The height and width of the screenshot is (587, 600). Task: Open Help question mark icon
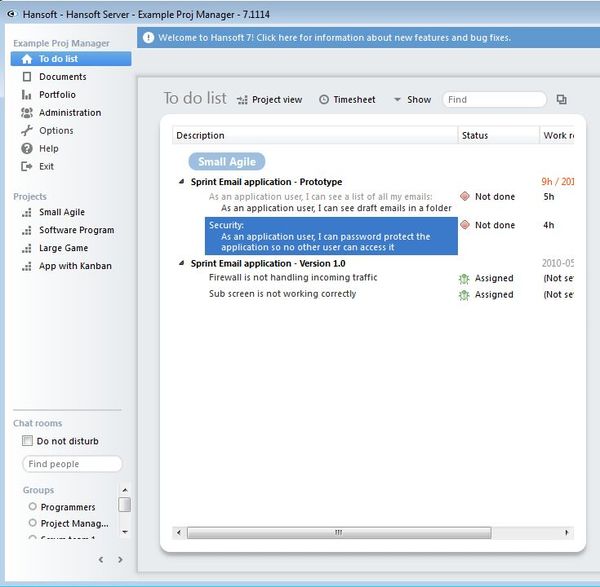(27, 149)
